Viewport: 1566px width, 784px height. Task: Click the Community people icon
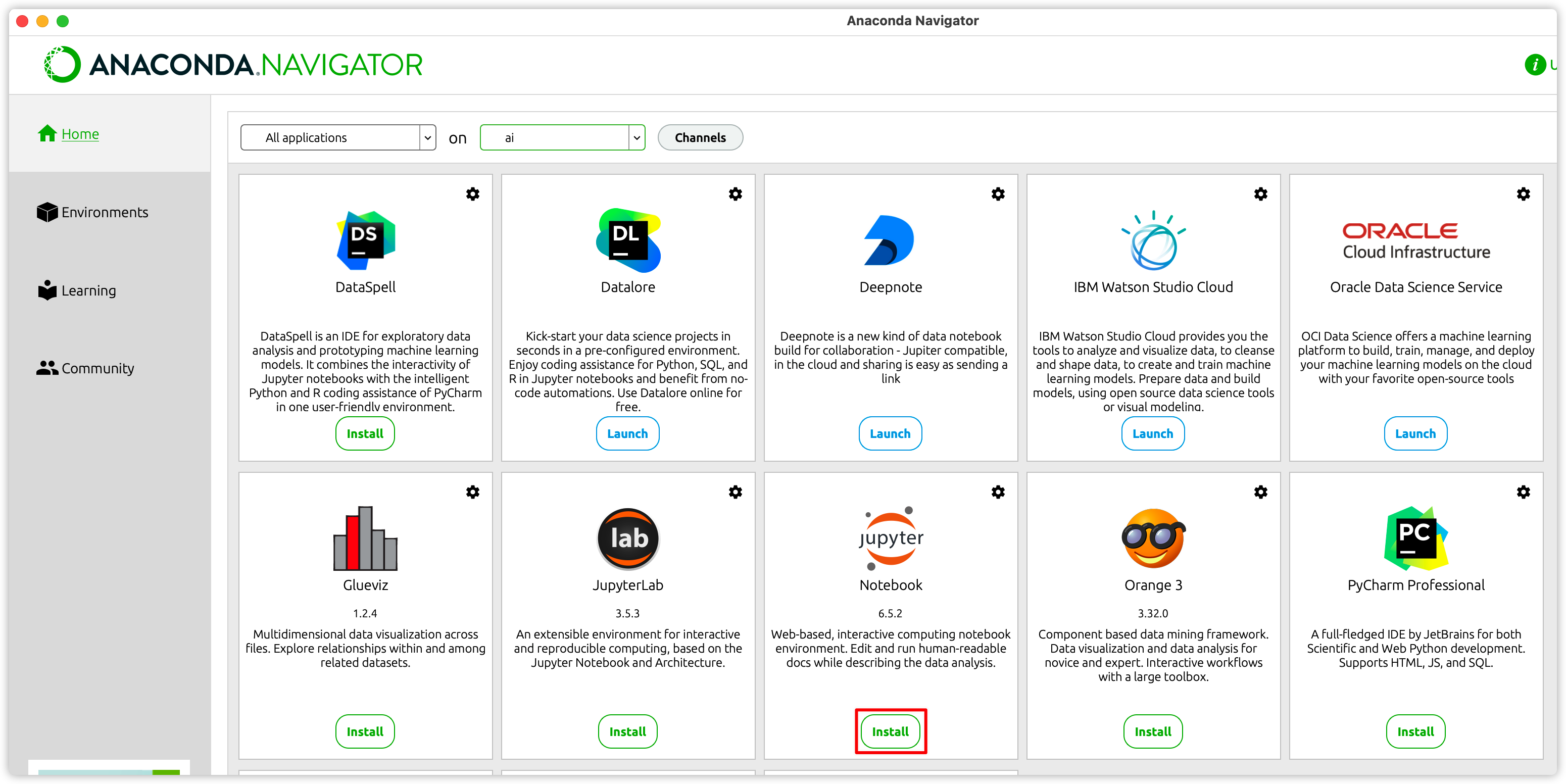pos(47,368)
